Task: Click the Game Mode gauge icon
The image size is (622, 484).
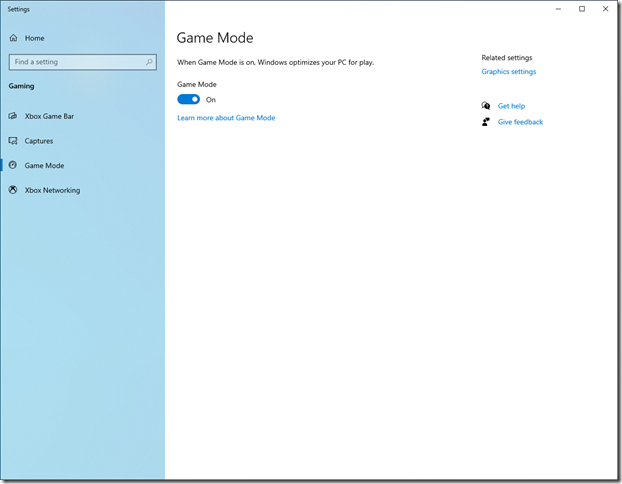Action: click(x=13, y=165)
